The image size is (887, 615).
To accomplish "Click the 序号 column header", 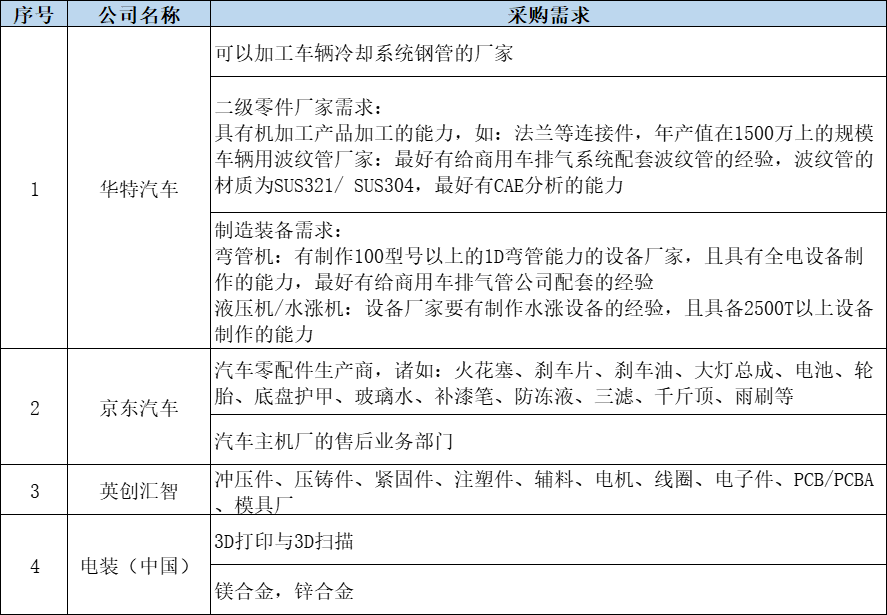I will (x=34, y=14).
